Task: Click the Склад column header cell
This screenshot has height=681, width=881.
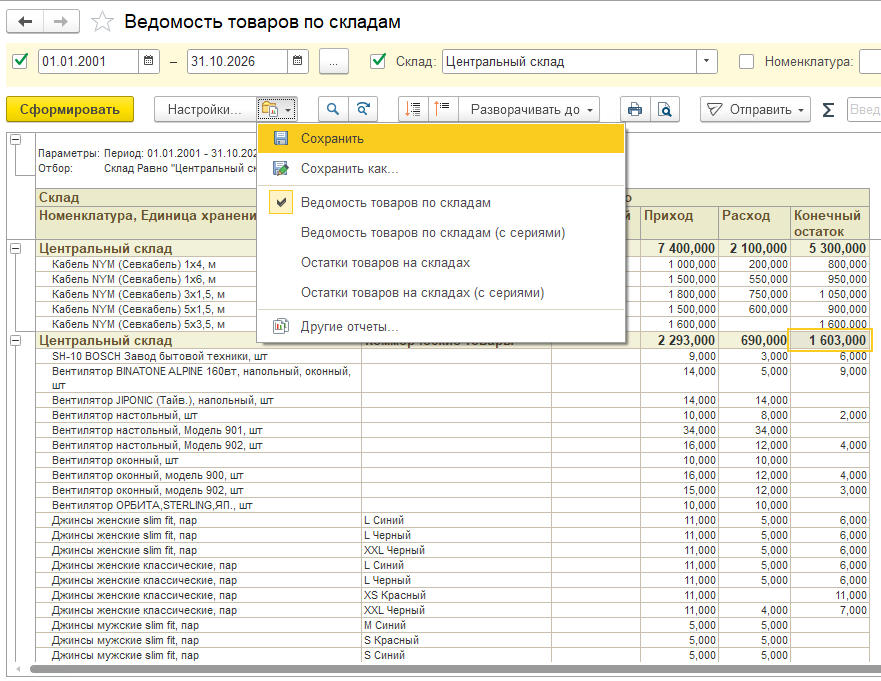Action: coord(147,197)
